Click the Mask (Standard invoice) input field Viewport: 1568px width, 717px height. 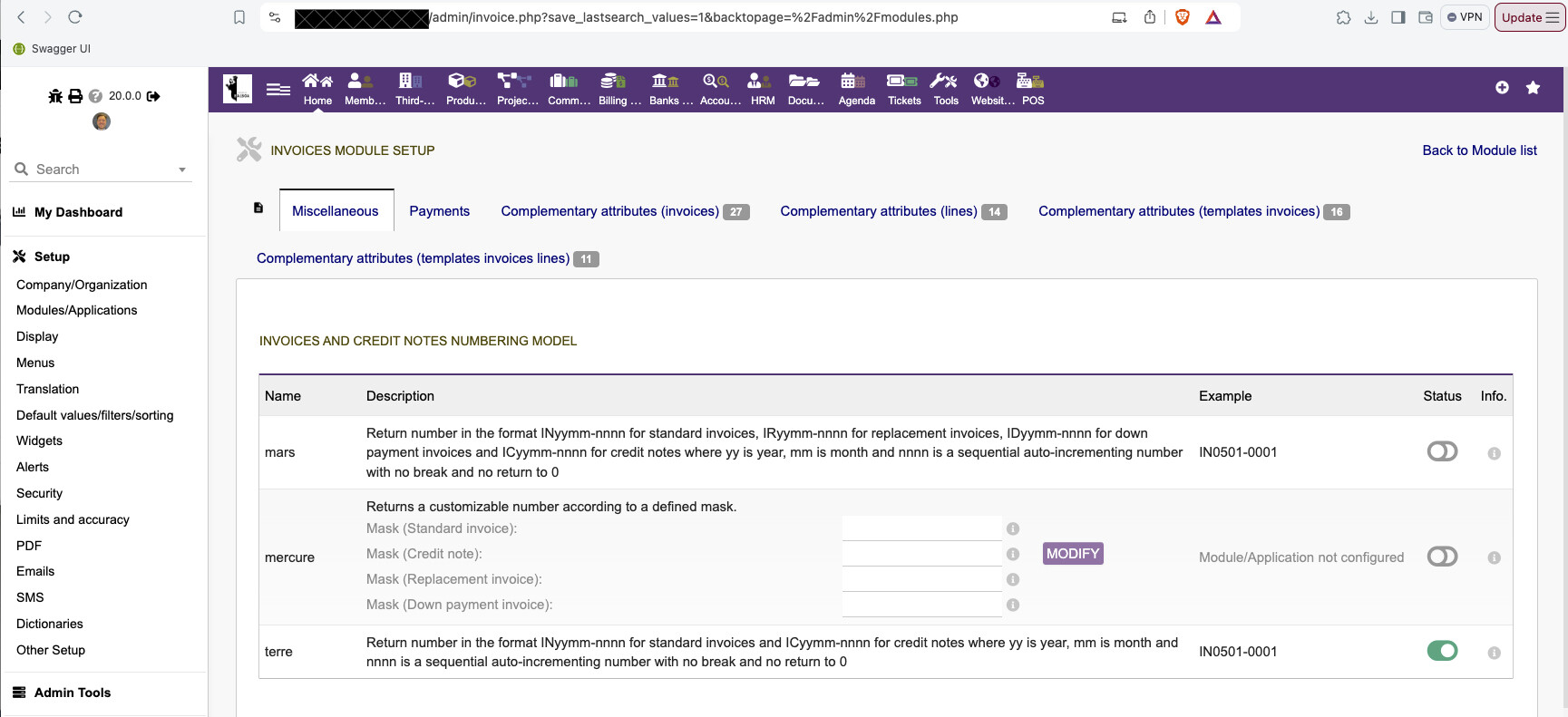pyautogui.click(x=921, y=528)
